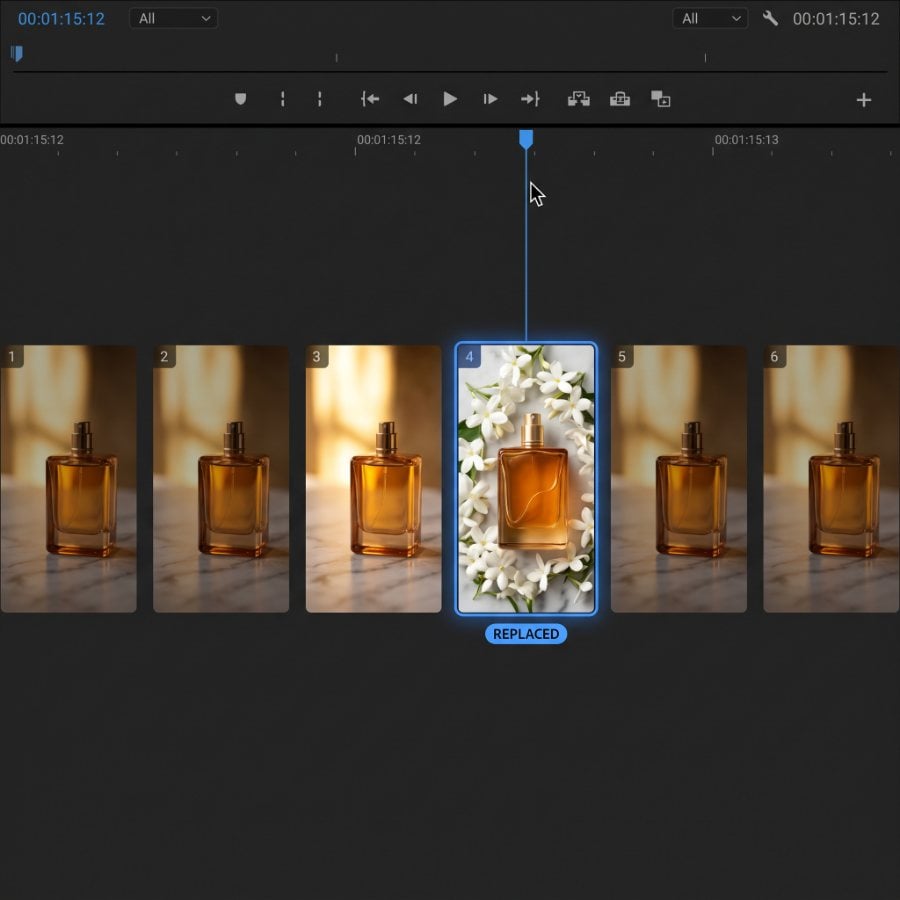Open the button editor plus icon
Image resolution: width=900 pixels, height=900 pixels.
coord(863,100)
